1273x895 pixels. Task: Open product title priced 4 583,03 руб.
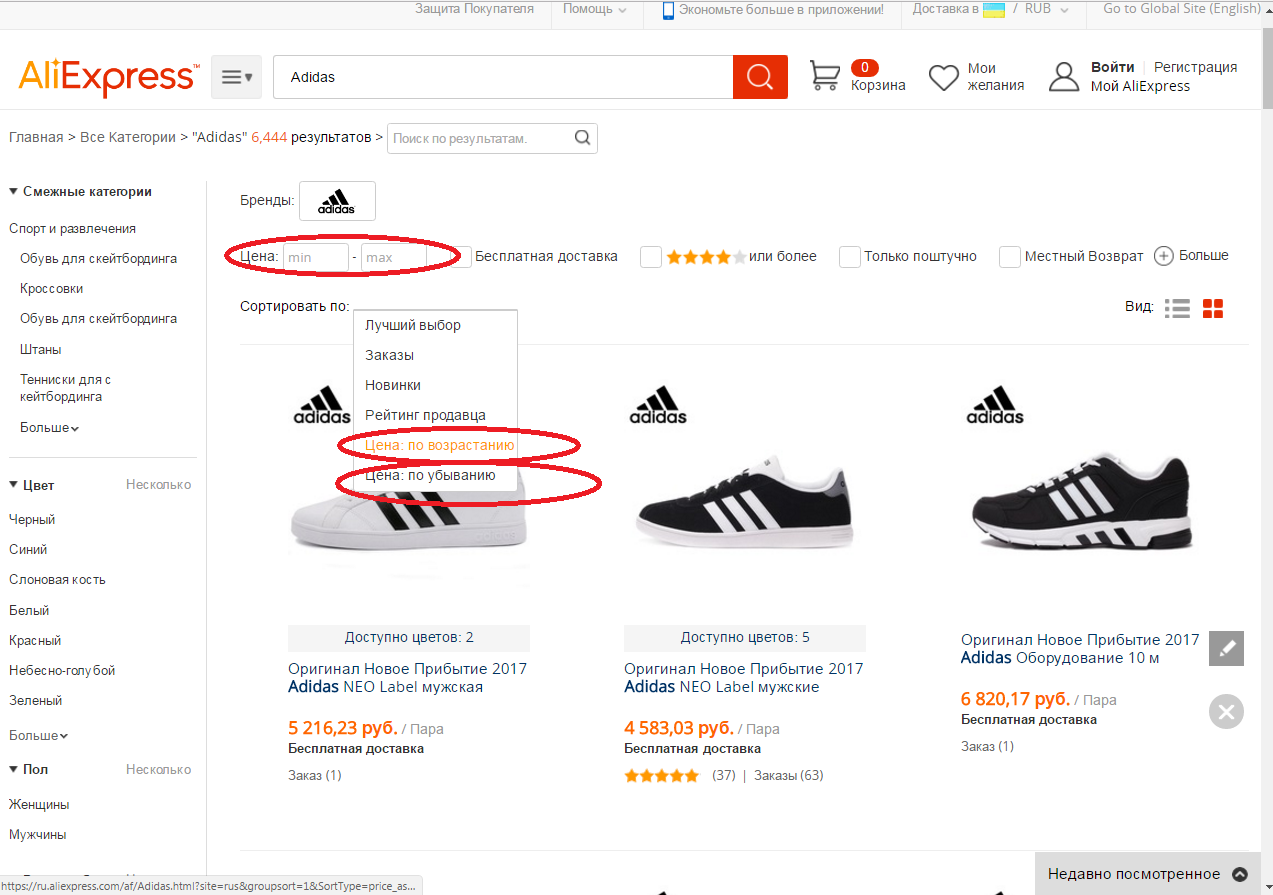tap(743, 678)
